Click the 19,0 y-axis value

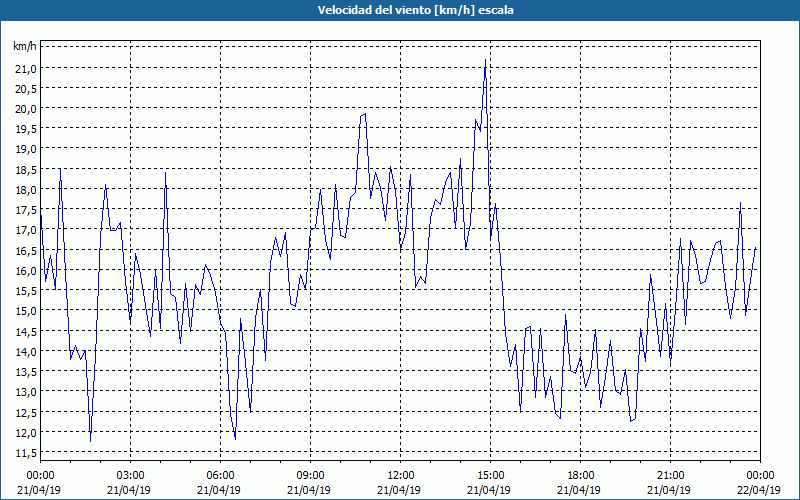(x=27, y=149)
